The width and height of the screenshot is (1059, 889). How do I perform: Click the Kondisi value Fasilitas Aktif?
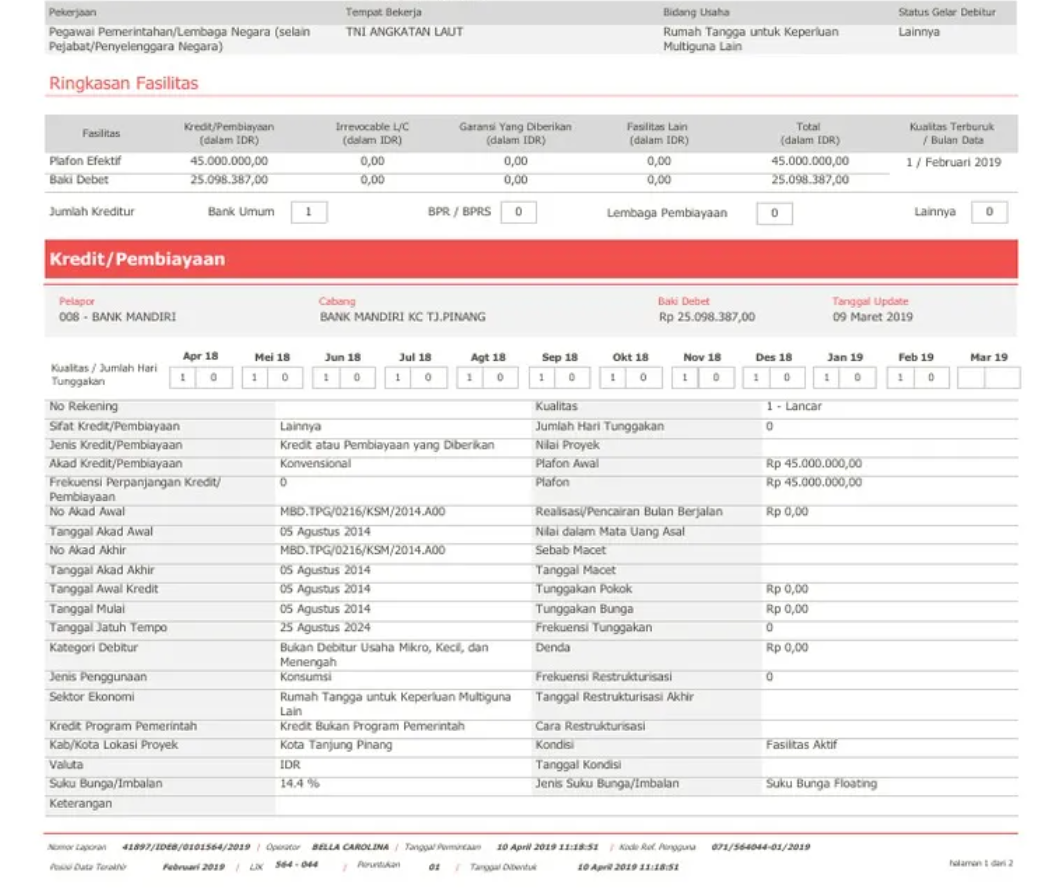tap(801, 745)
